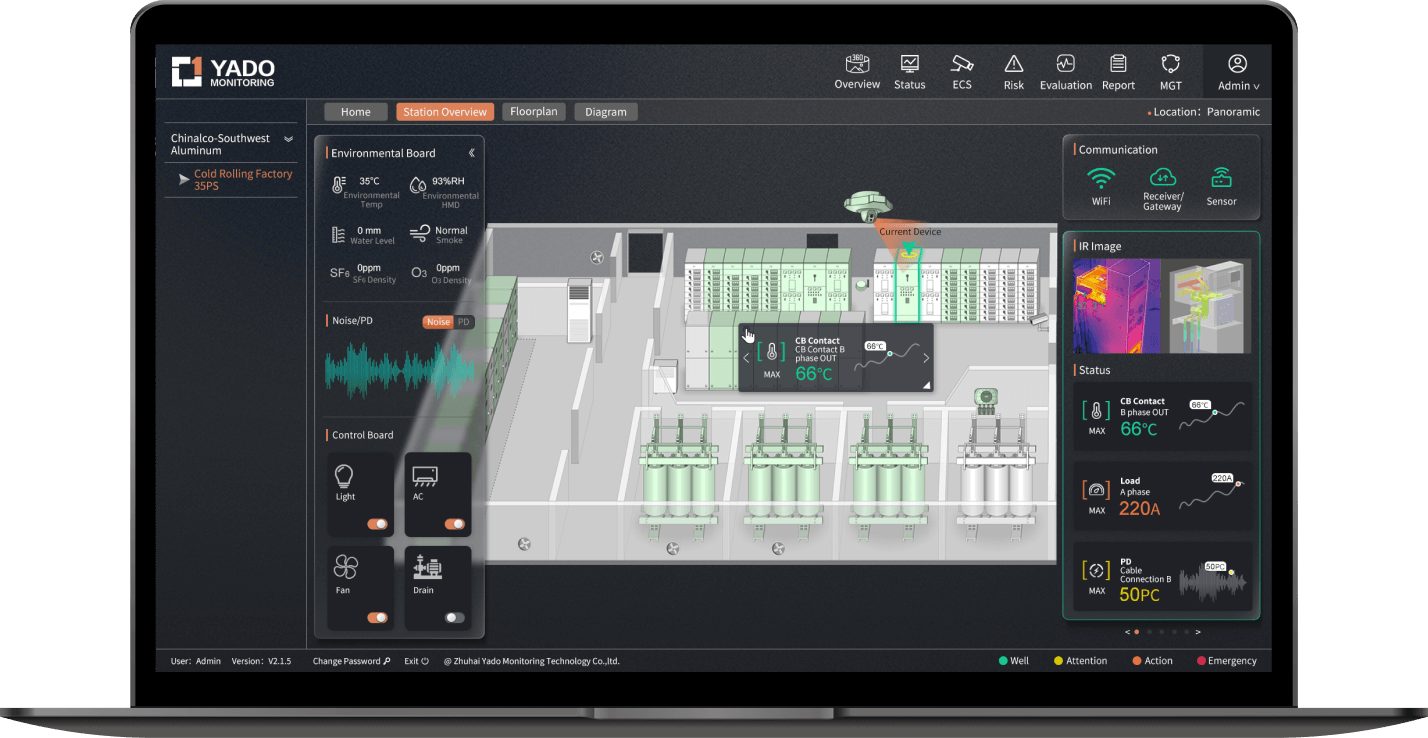1428x738 pixels.
Task: Switch to the Station Overview tab
Action: (x=445, y=112)
